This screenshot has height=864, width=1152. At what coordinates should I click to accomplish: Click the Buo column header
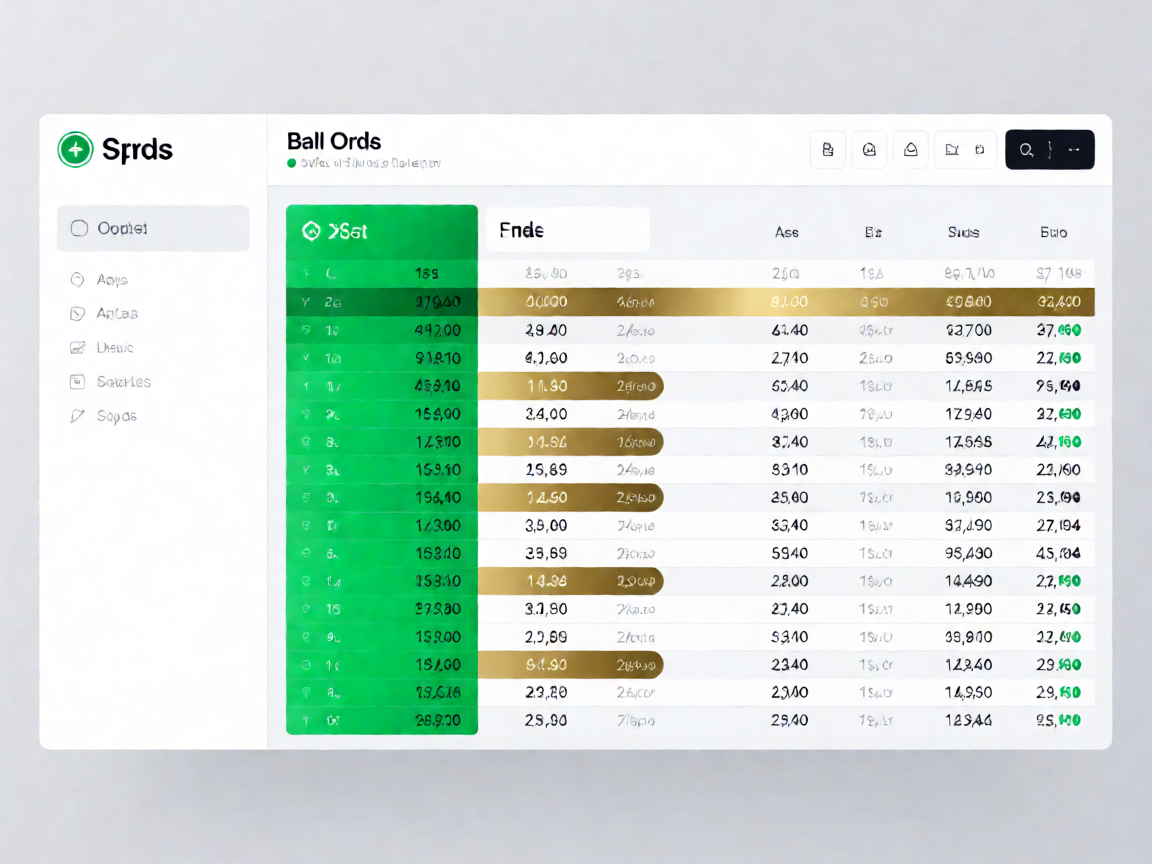coord(1054,232)
